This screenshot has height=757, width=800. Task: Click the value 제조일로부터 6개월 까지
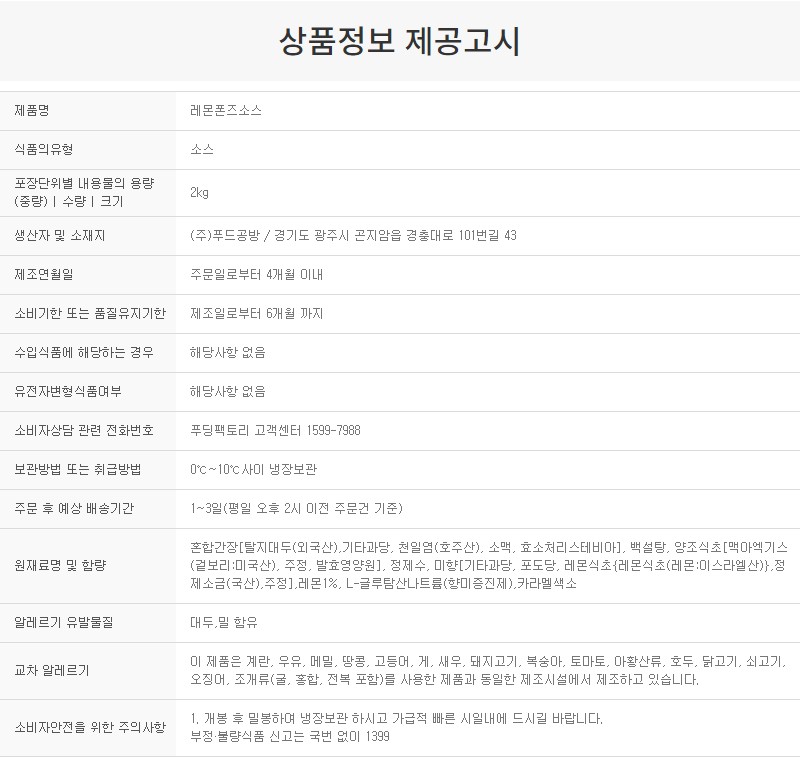[x=256, y=313]
